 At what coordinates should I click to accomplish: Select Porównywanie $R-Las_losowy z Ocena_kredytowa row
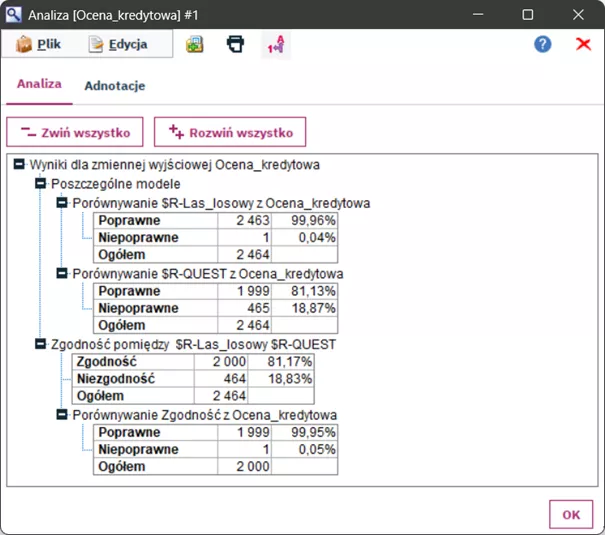point(221,203)
